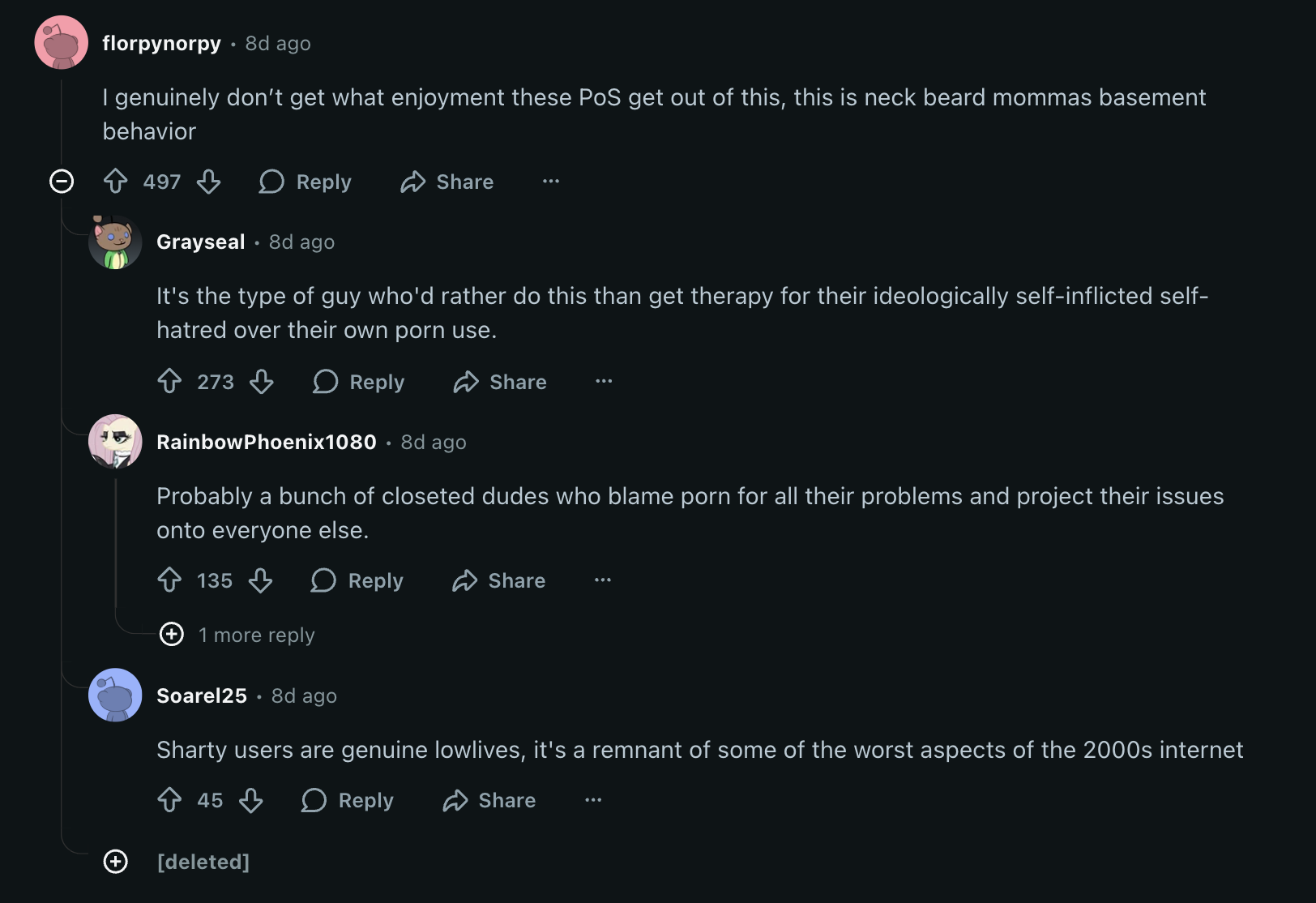This screenshot has width=1316, height=903.
Task: Reply to florpynorpy's comment
Action: 305,182
